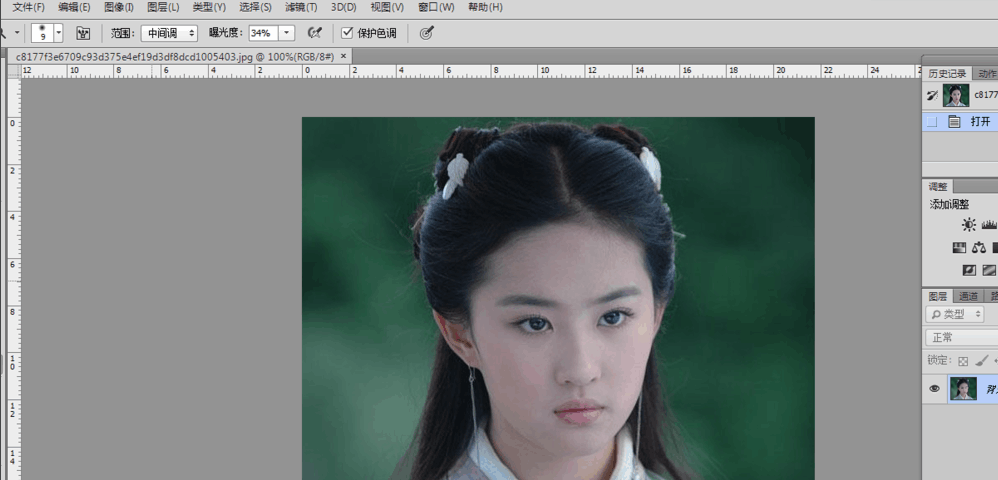Open the layer filter 类型 dropdown
Viewport: 998px width, 480px height.
click(x=955, y=314)
